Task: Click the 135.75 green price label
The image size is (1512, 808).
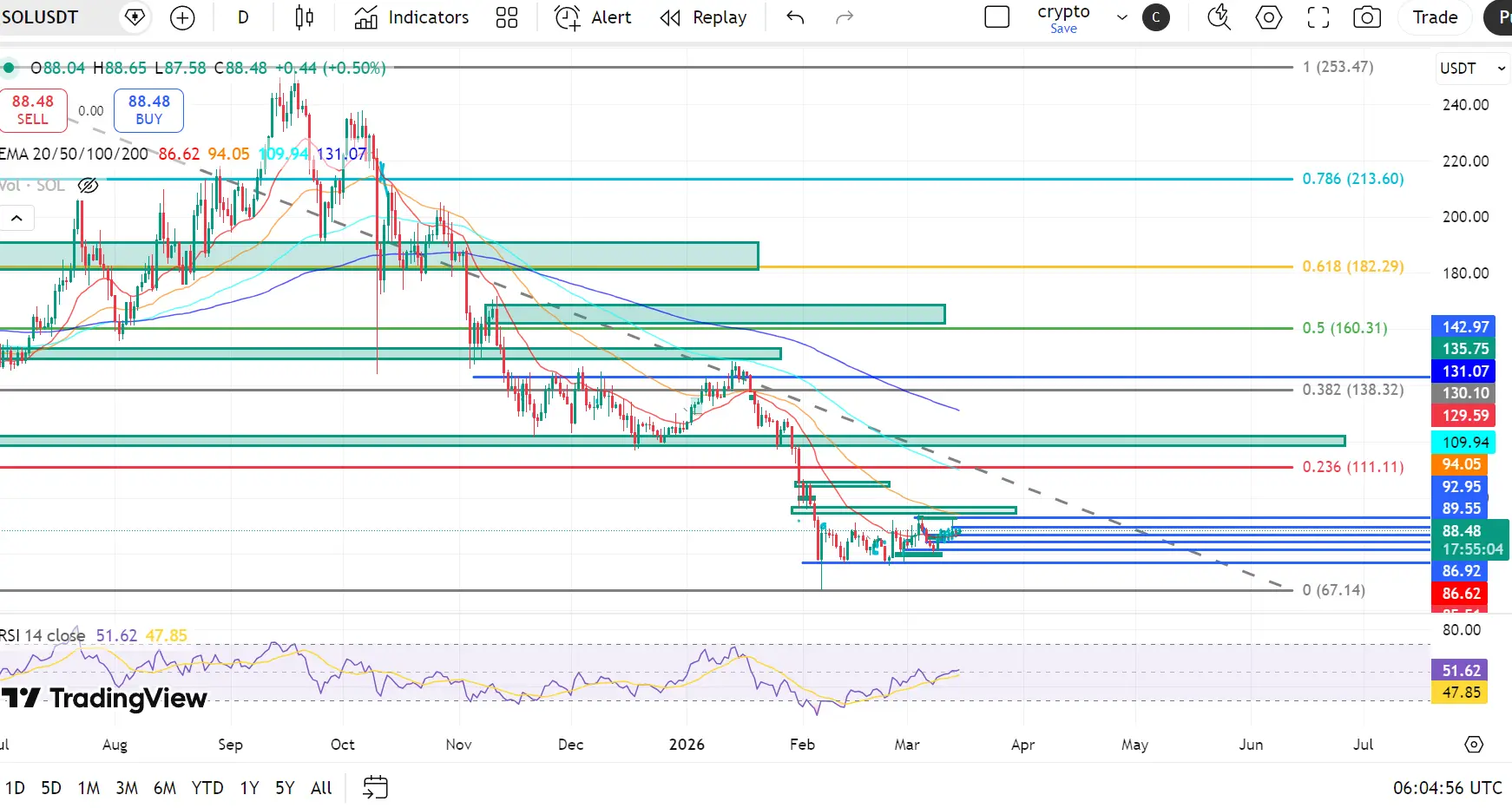Action: pyautogui.click(x=1463, y=349)
